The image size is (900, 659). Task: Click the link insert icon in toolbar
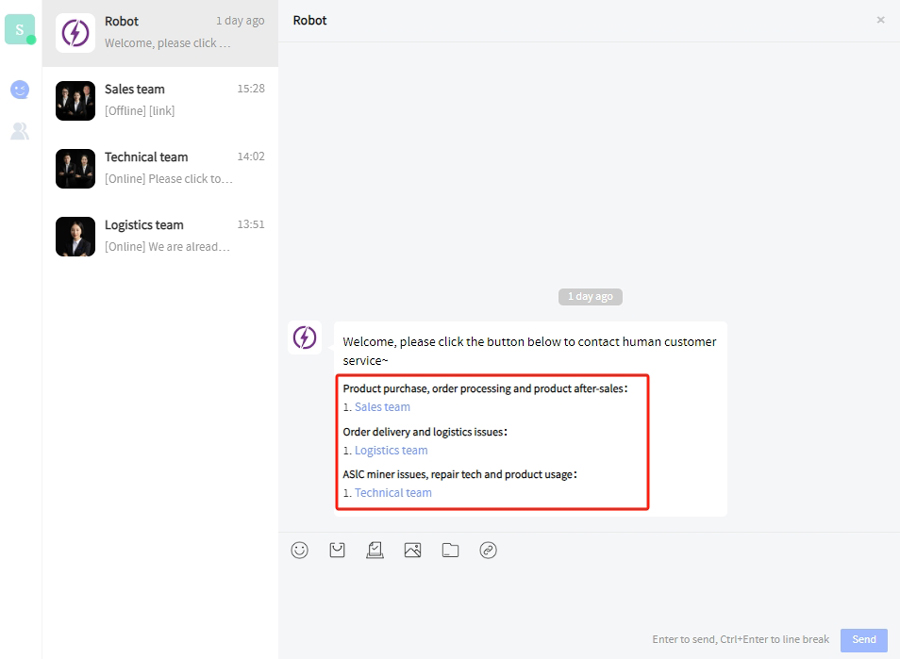[x=488, y=550]
